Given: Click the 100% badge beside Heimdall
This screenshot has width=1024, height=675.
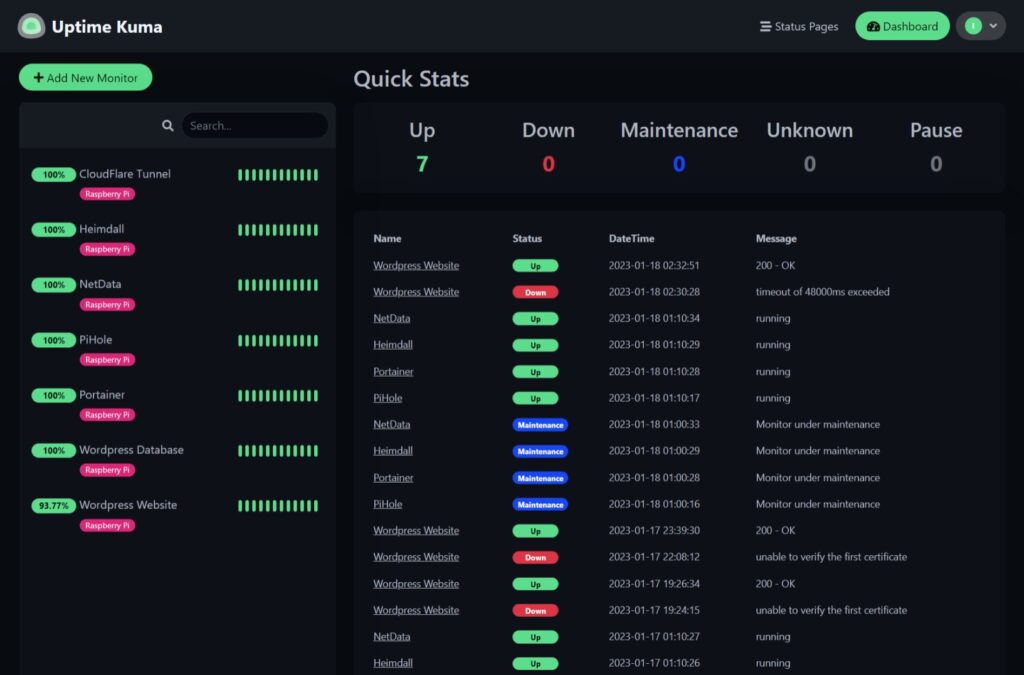Looking at the screenshot, I should (53, 230).
